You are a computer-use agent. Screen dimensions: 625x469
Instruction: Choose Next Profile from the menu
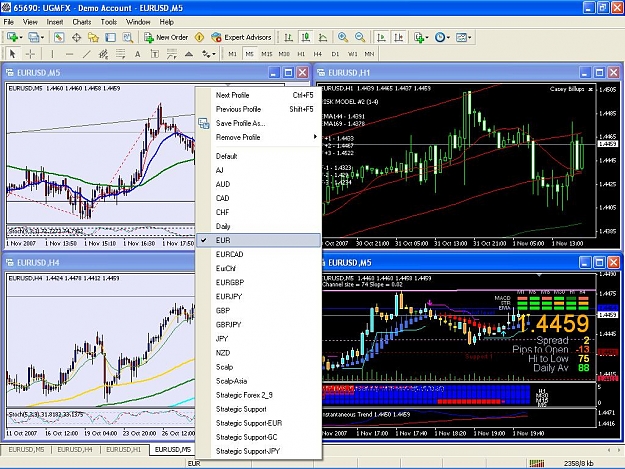tap(259, 95)
